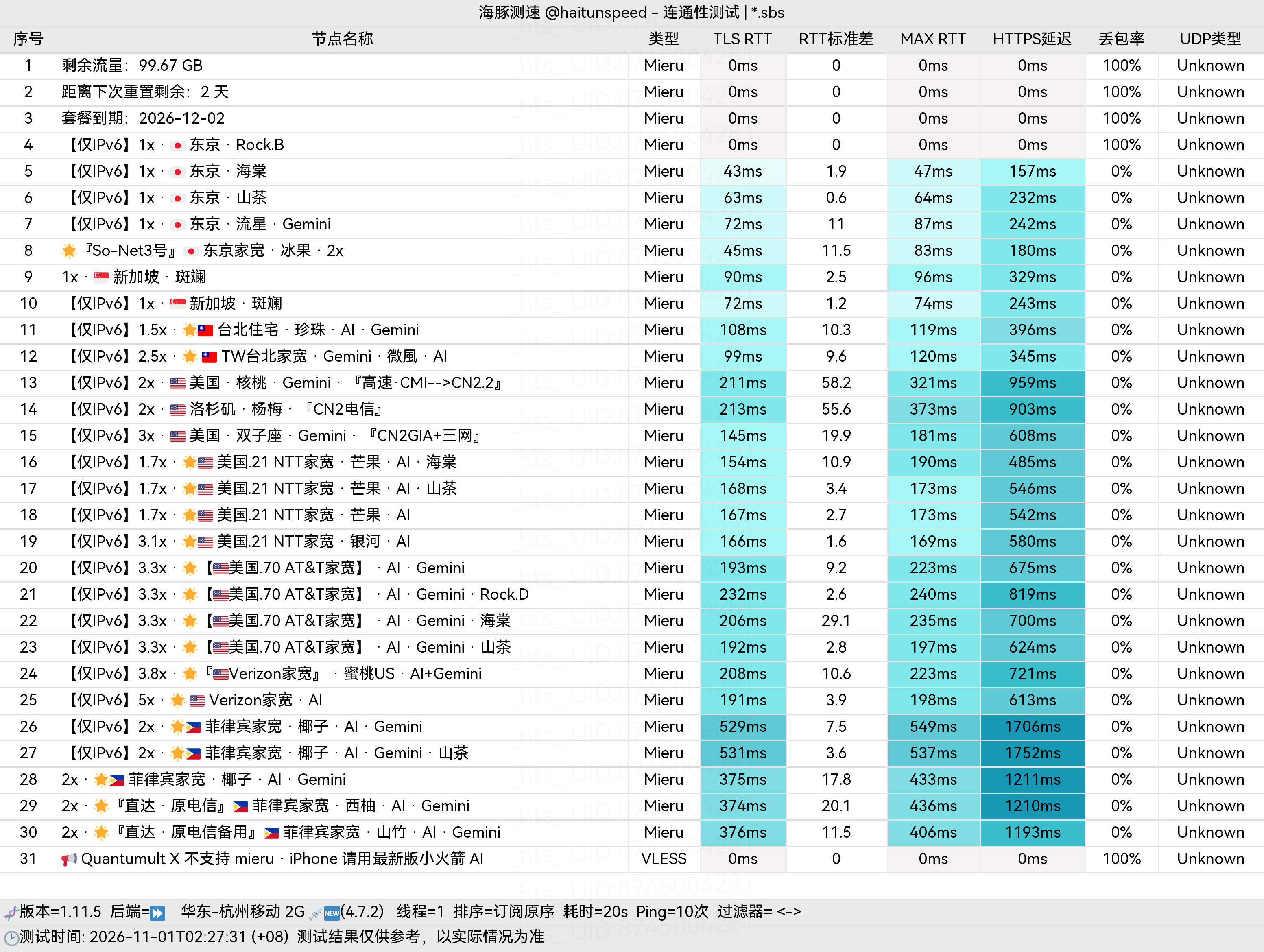Image resolution: width=1264 pixels, height=952 pixels.
Task: Click the TLS RTT column header
Action: pos(742,39)
